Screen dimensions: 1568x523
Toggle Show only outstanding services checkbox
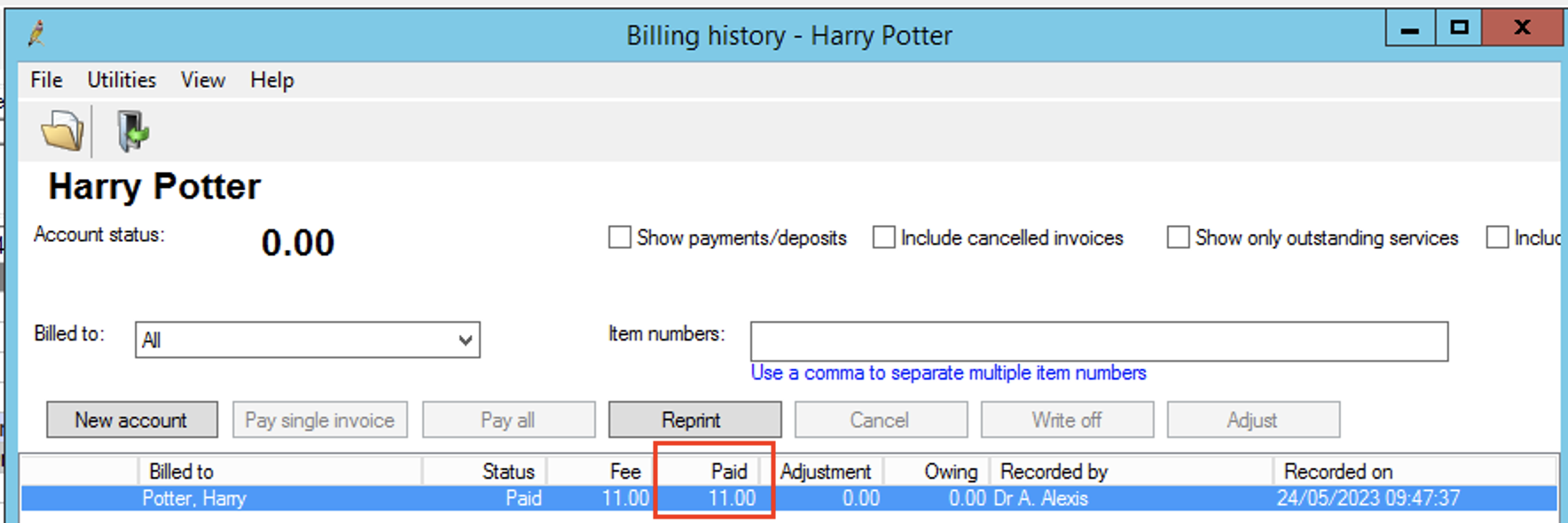point(1178,238)
